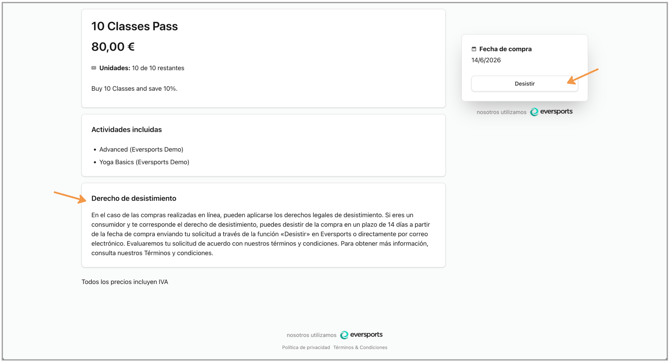The image size is (670, 363).
Task: Click the nosotros utilizamos text in footer
Action: (311, 335)
